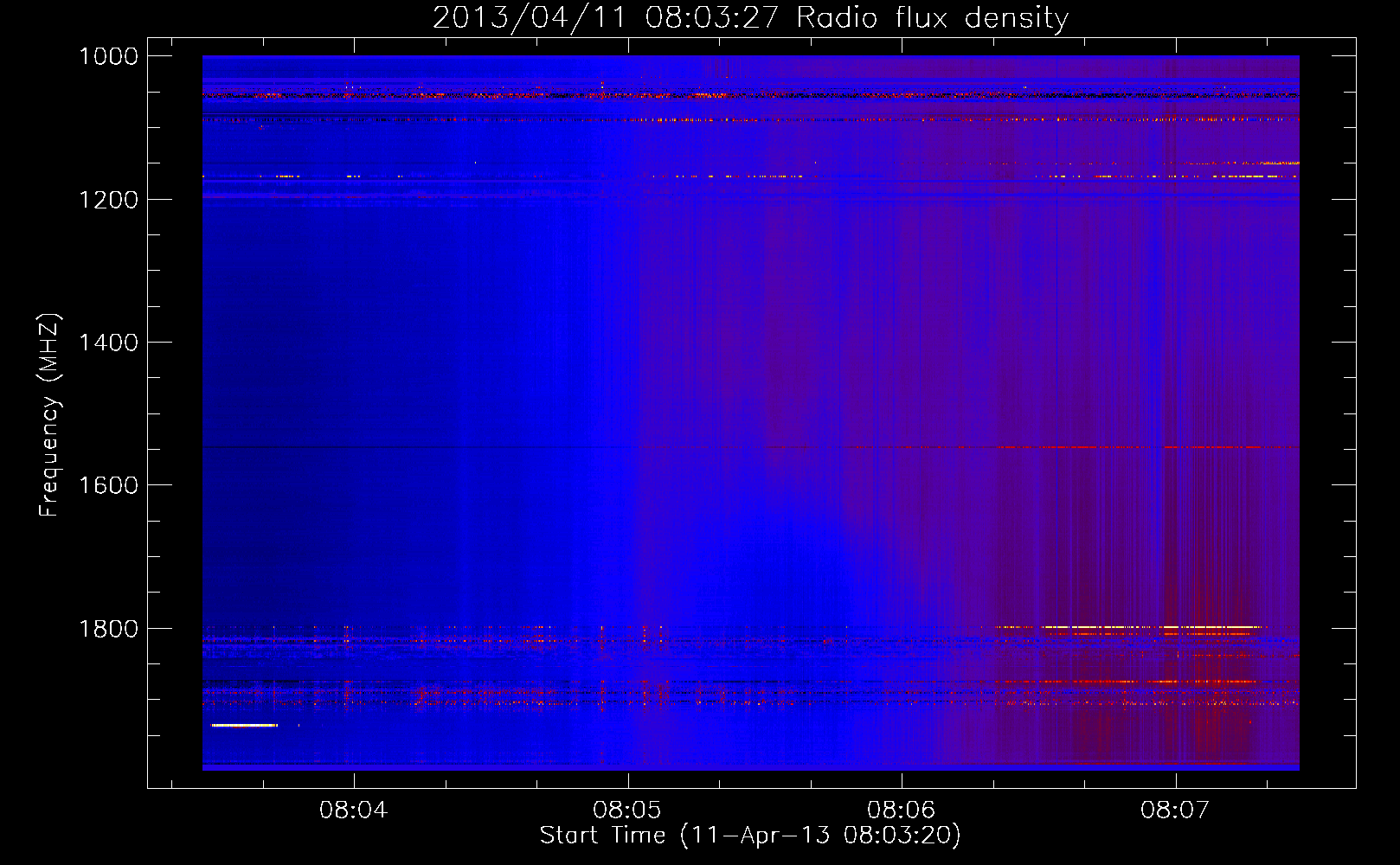Click the "Frequency (MHZ)" axis label
Image resolution: width=1400 pixels, height=865 pixels.
pyautogui.click(x=49, y=415)
